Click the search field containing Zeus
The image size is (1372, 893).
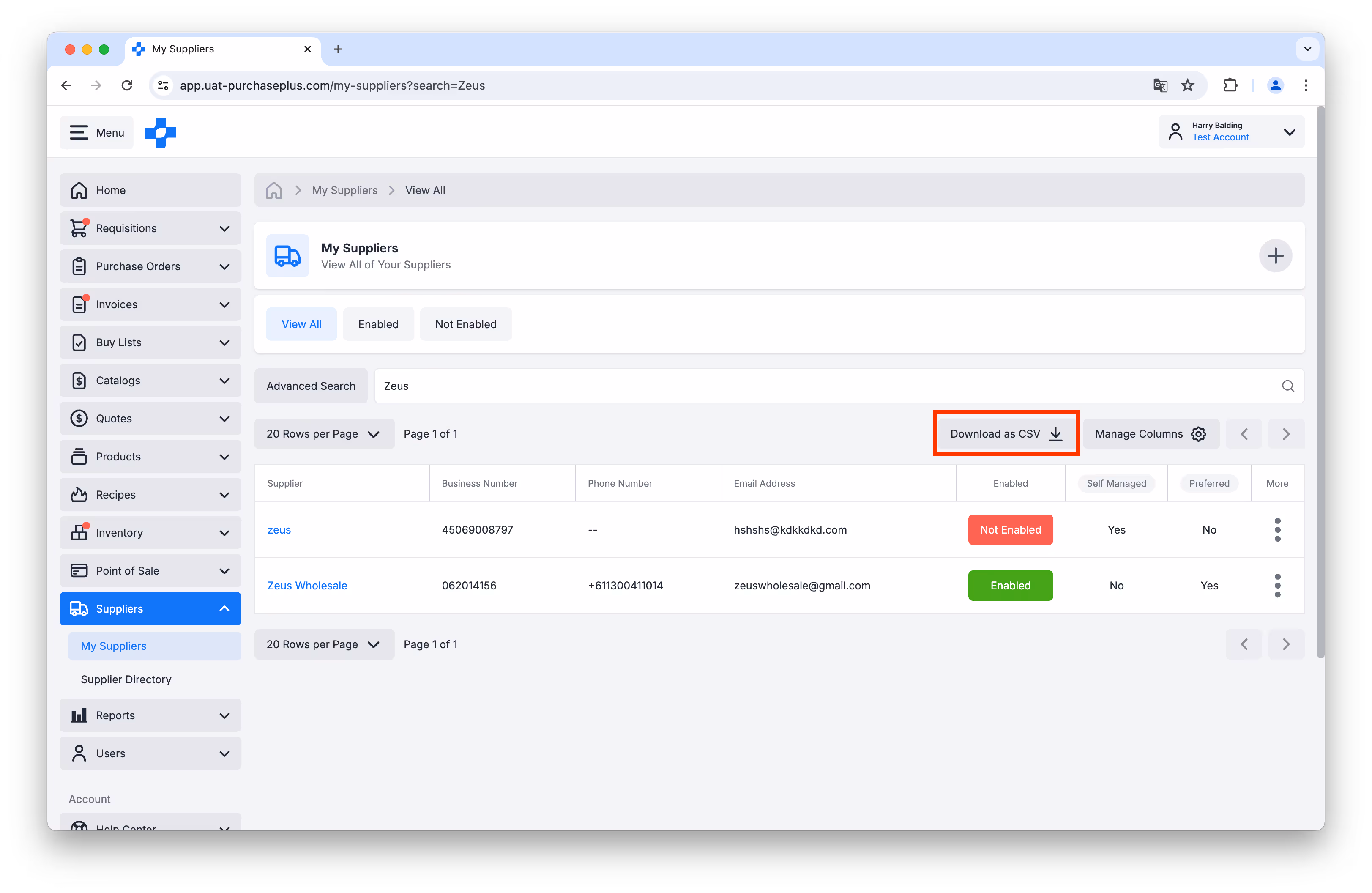(807, 386)
